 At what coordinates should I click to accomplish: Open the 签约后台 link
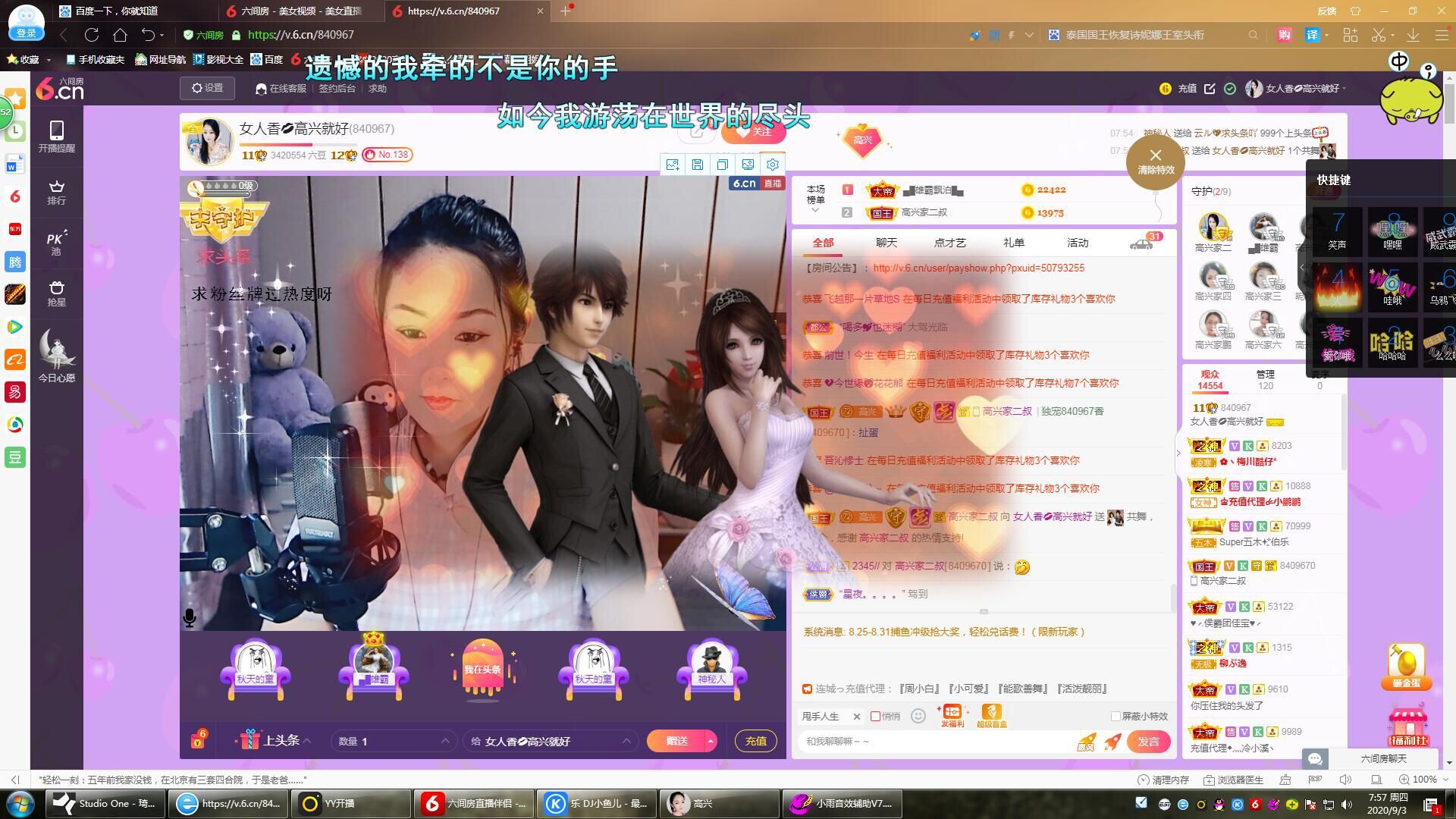337,89
